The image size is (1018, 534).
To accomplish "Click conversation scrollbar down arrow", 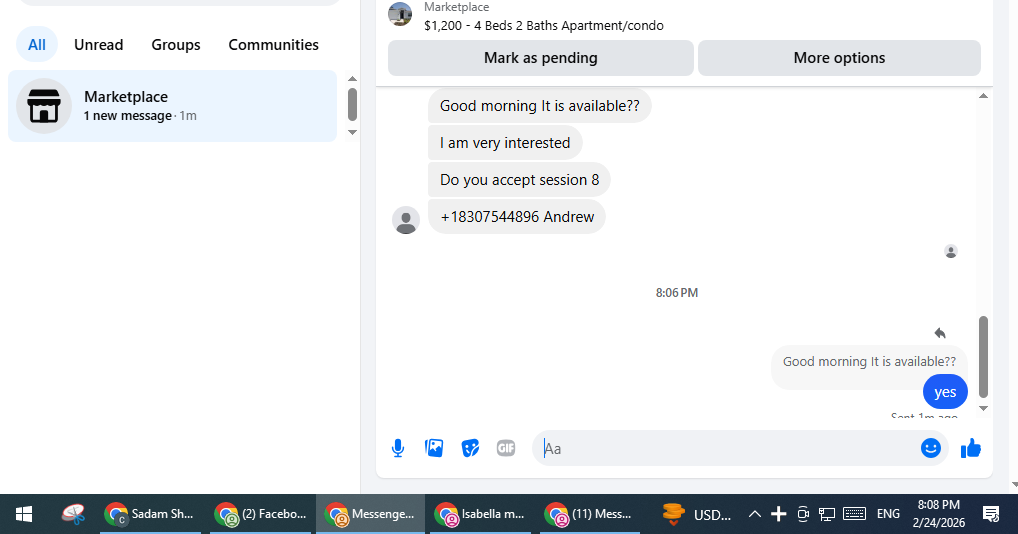I will tap(984, 408).
